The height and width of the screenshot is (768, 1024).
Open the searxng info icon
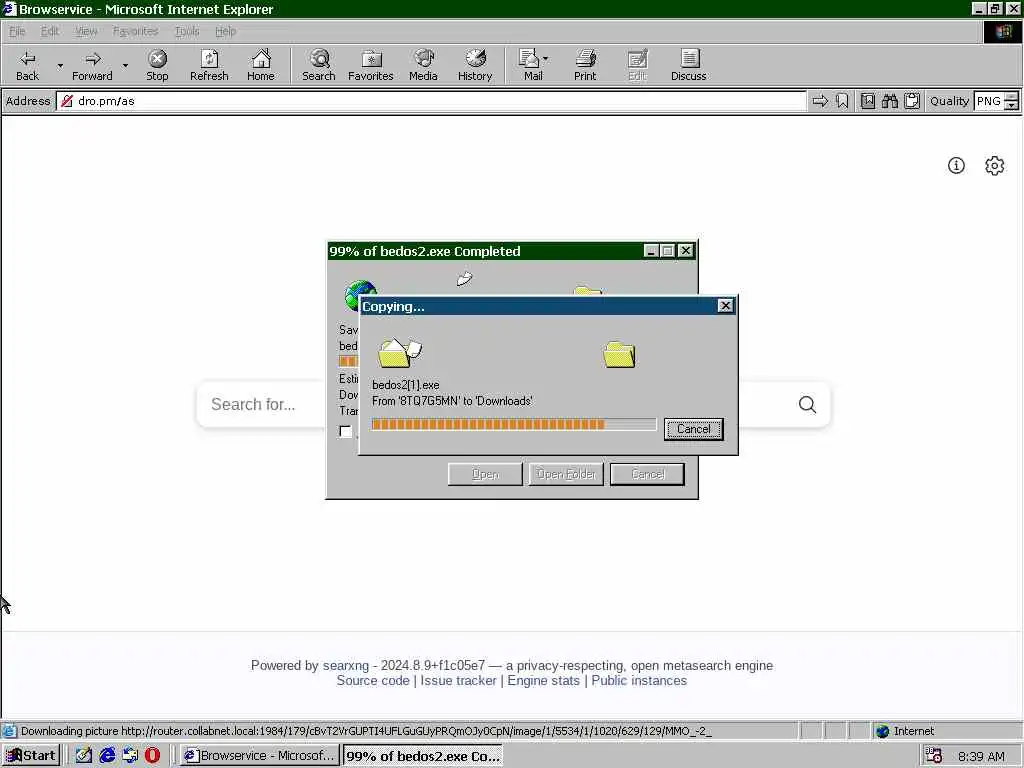pyautogui.click(x=956, y=165)
